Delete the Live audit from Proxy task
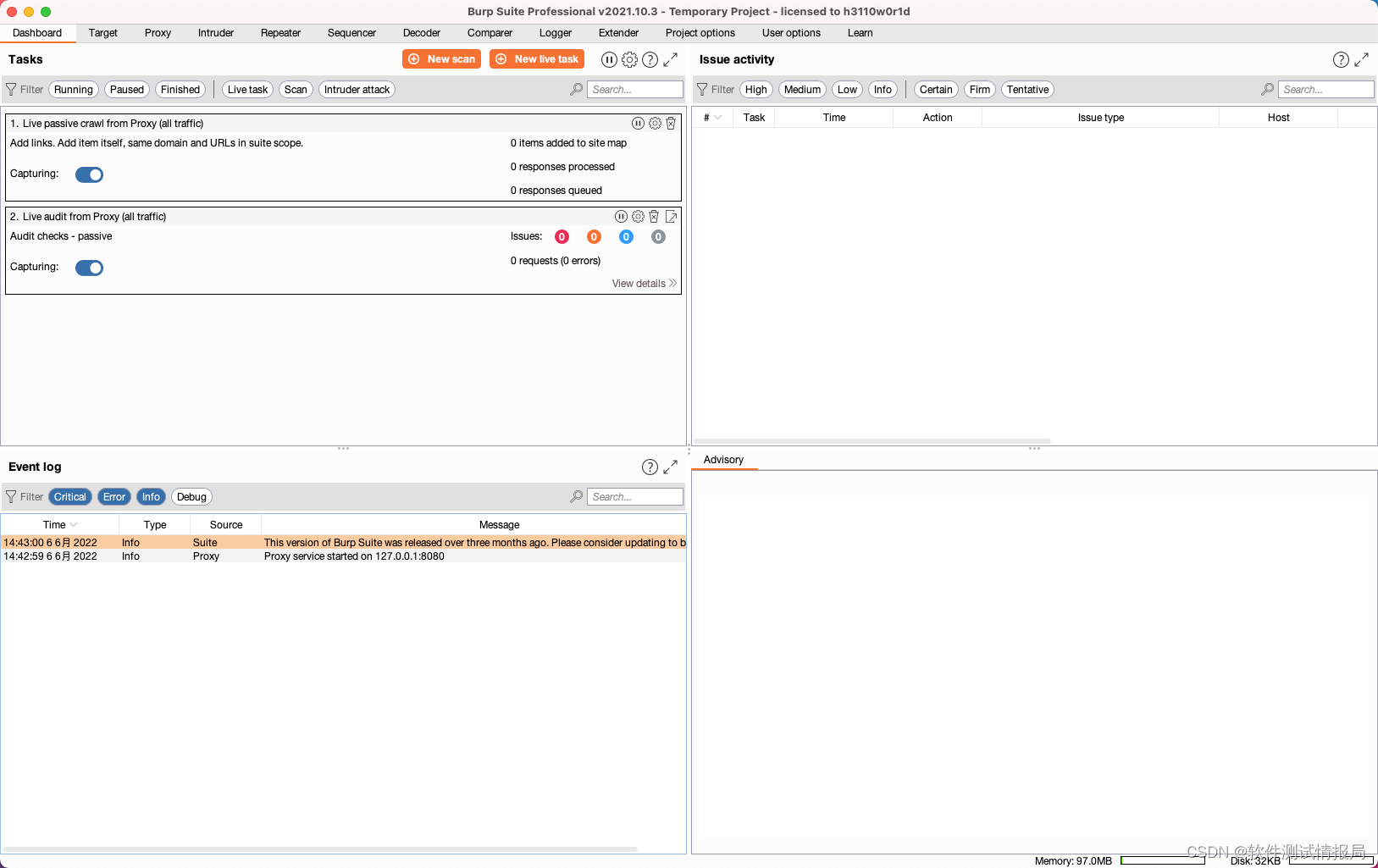This screenshot has width=1378, height=868. 654,217
